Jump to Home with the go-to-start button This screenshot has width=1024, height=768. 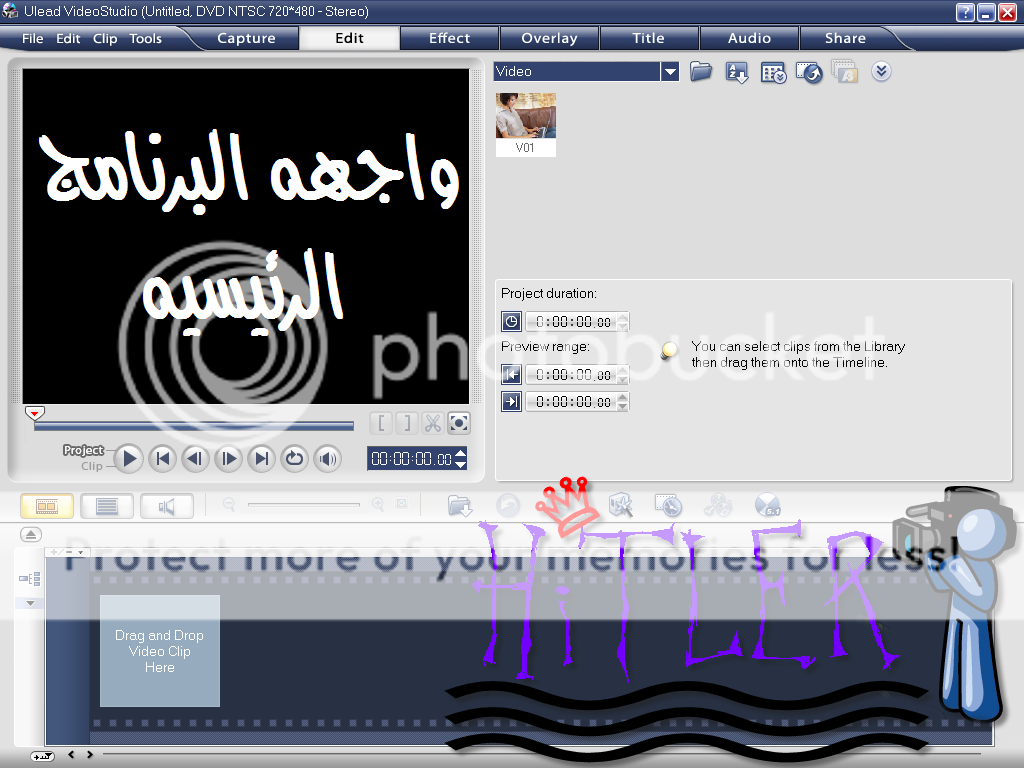click(x=163, y=458)
